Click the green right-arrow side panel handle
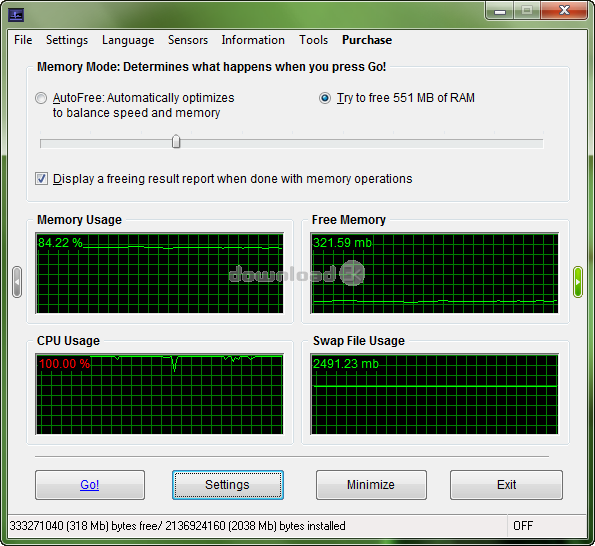 [x=578, y=282]
